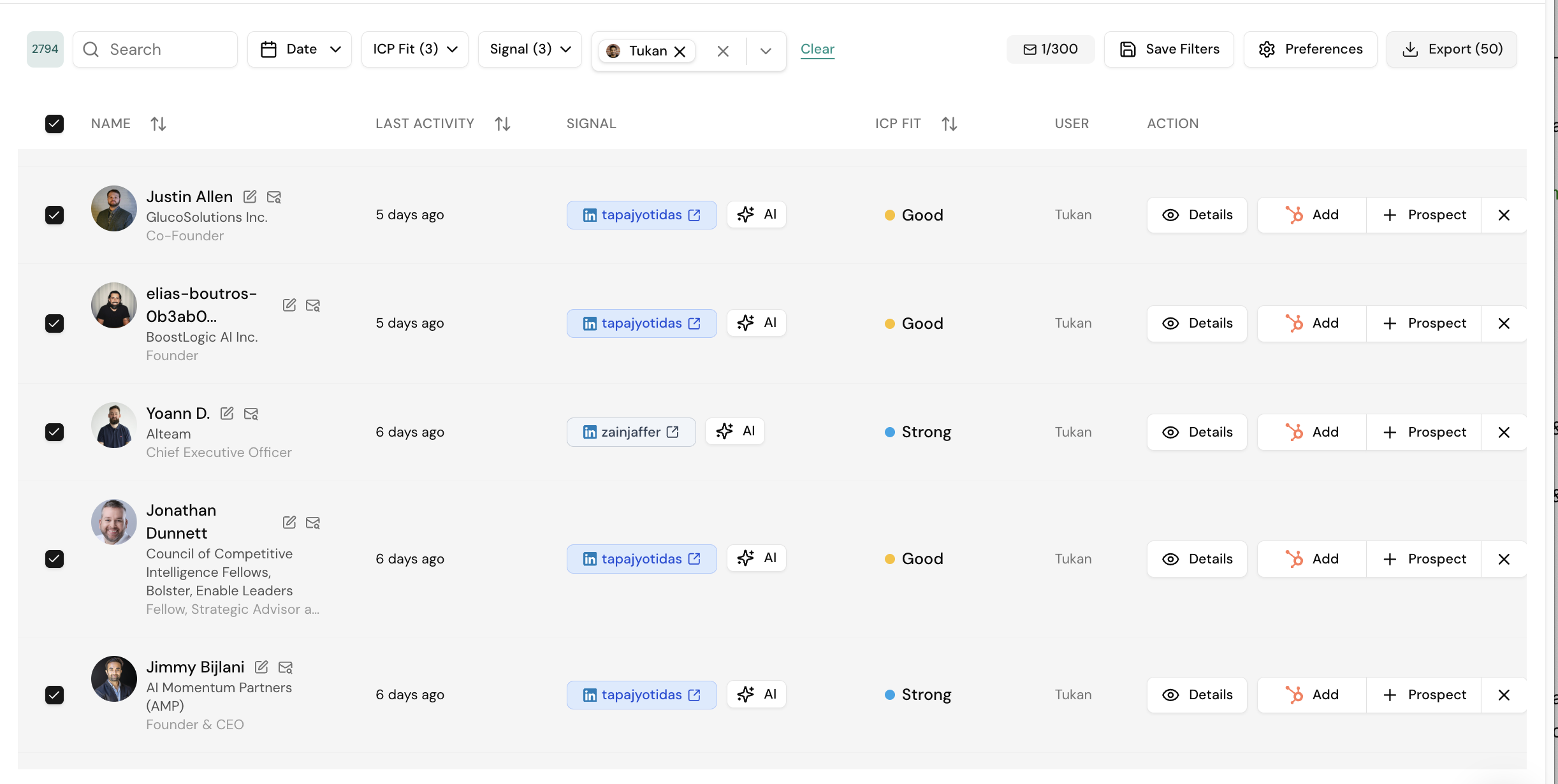
Task: Sort by ICP Fit column arrows
Action: click(x=949, y=124)
